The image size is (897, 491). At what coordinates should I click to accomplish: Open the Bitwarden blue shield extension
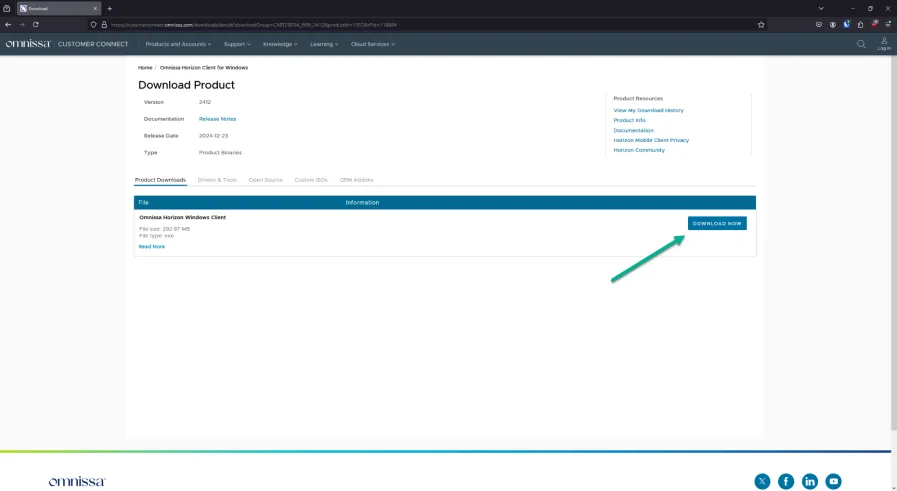click(x=846, y=25)
